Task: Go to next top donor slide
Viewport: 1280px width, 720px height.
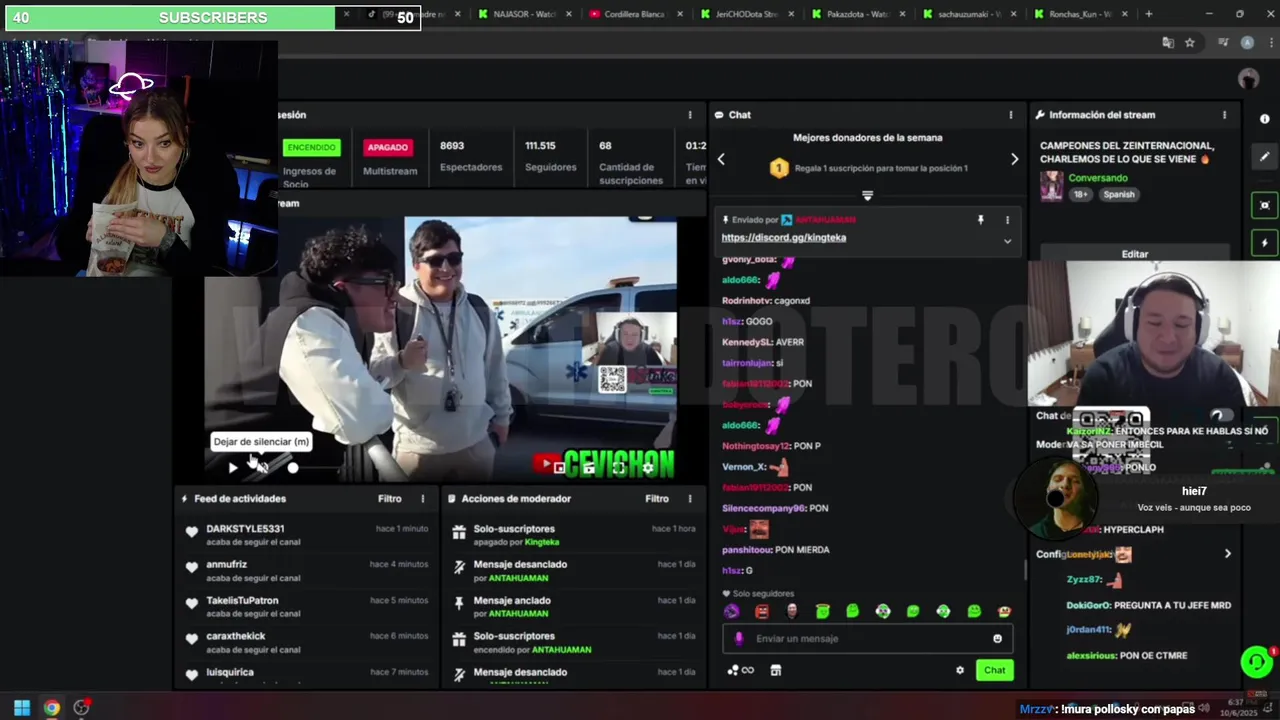Action: coord(1014,159)
